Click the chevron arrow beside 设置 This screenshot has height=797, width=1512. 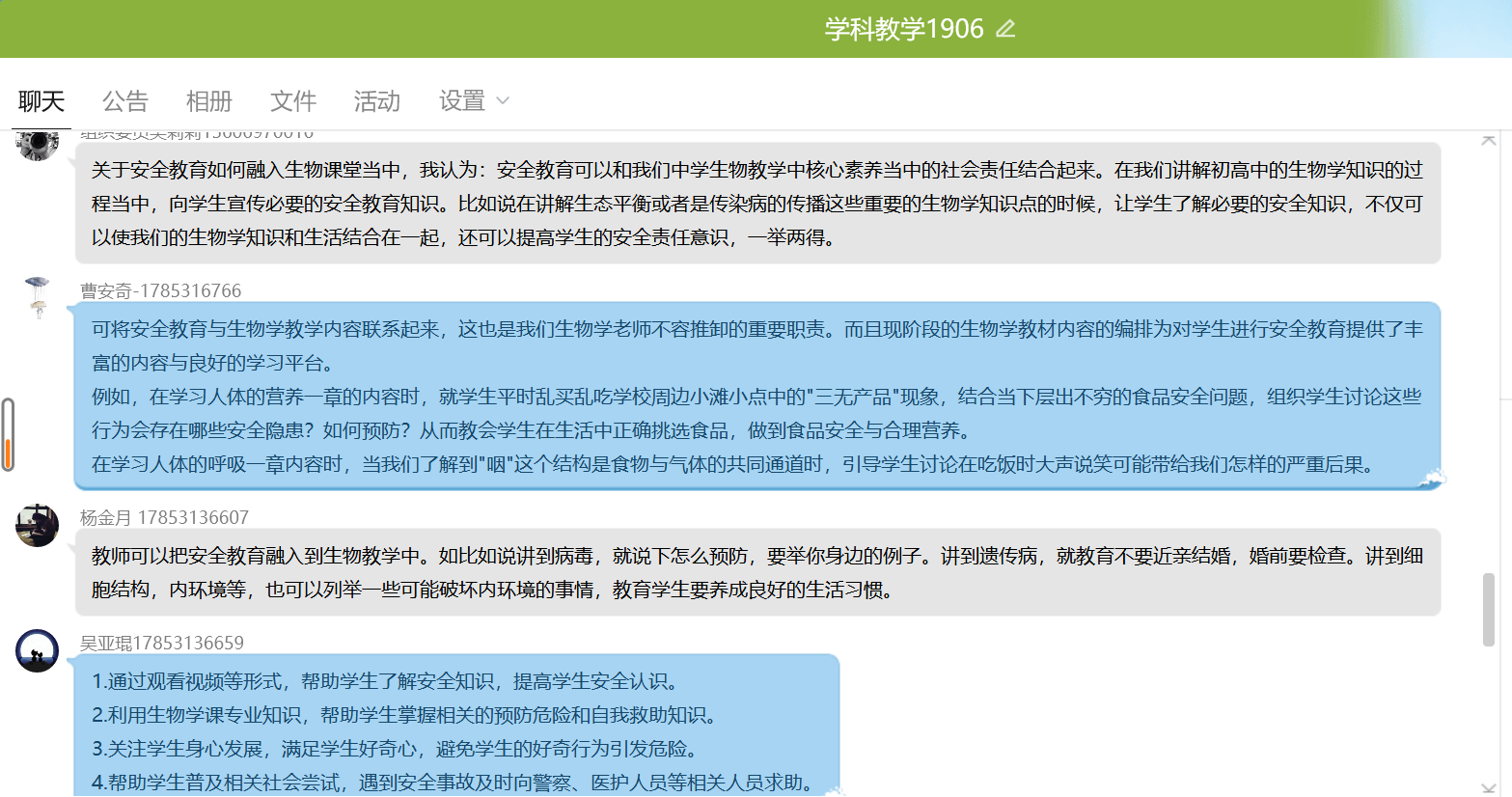tap(502, 101)
